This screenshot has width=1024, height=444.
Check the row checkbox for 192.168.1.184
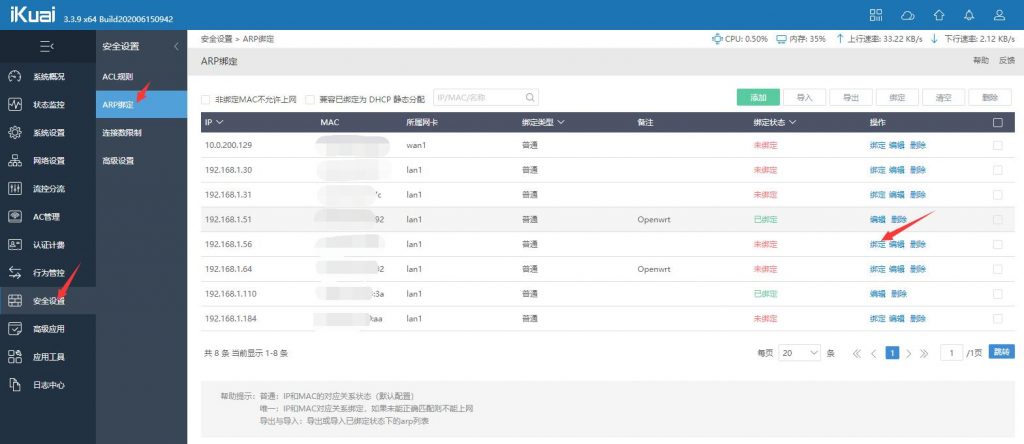pos(997,319)
